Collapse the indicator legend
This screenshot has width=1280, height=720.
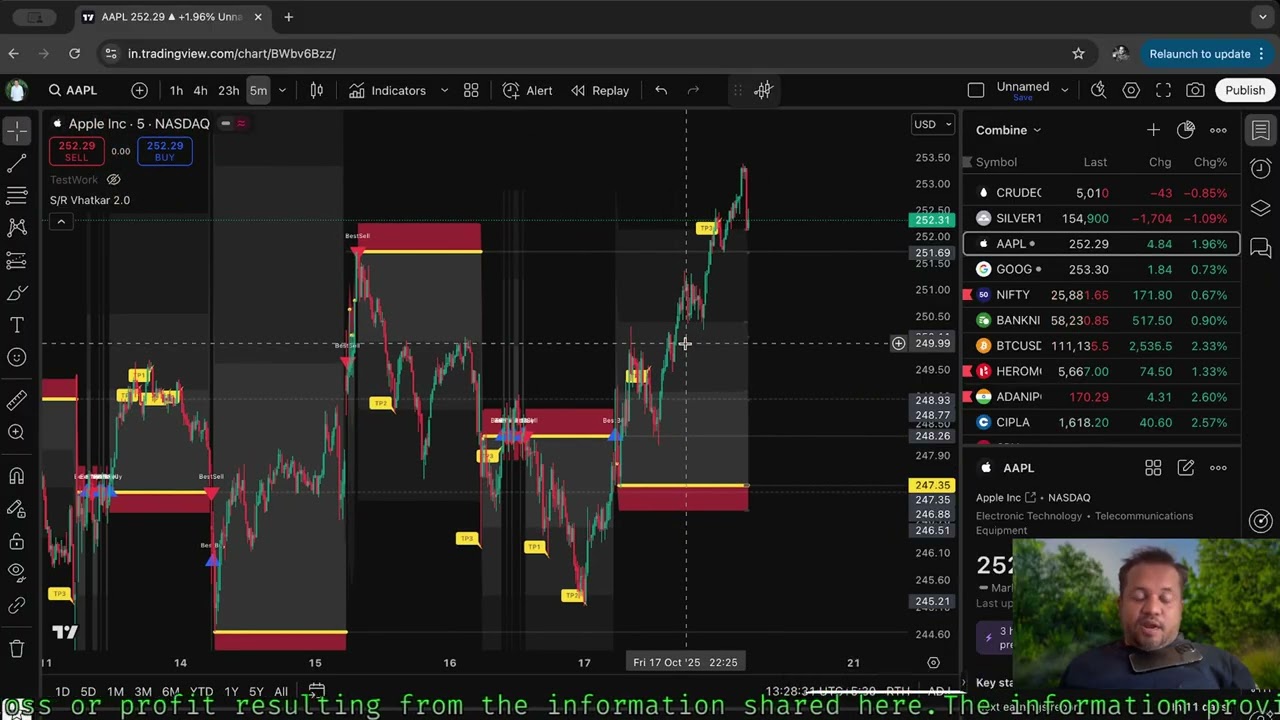point(61,221)
